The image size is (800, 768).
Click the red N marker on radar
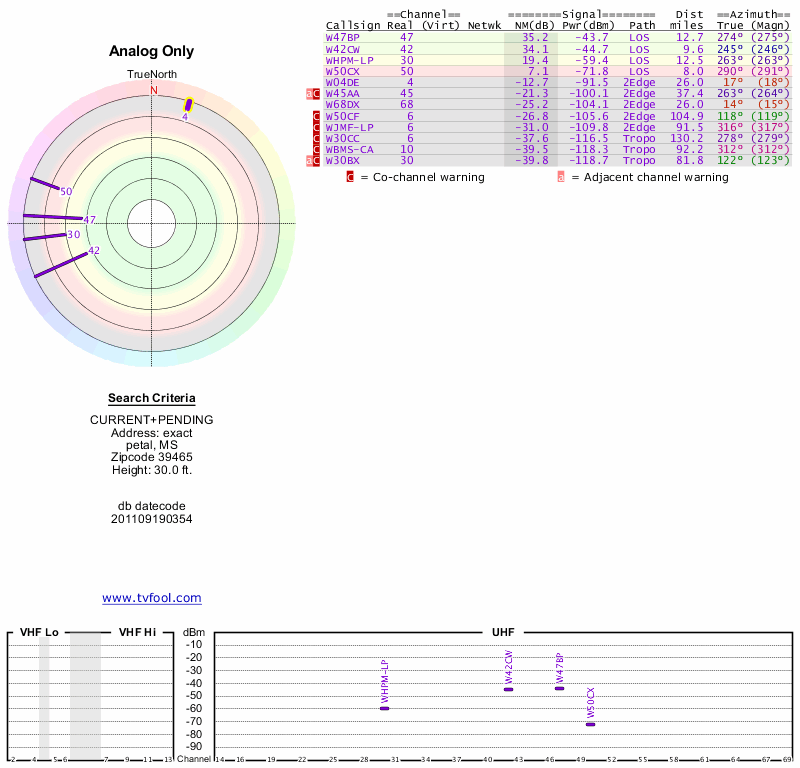tap(154, 90)
